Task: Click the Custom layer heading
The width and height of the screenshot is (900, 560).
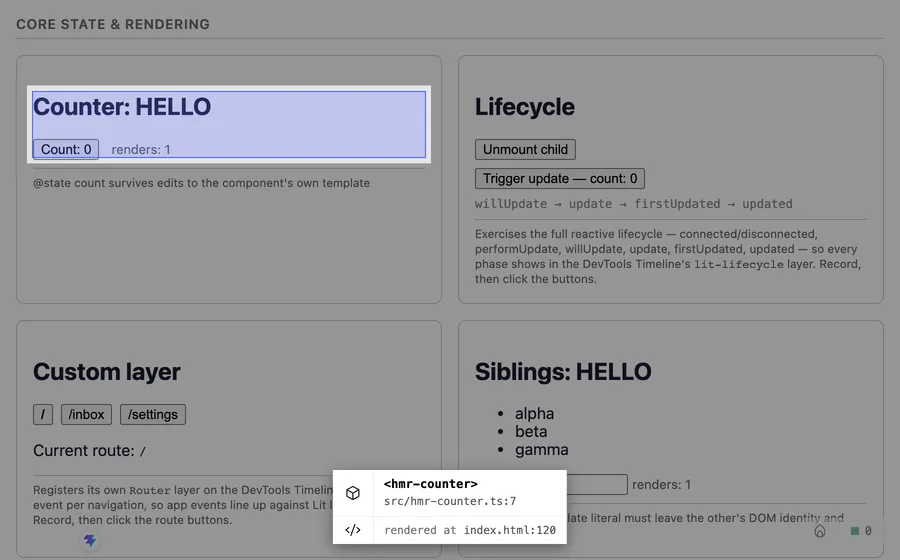Action: [107, 372]
